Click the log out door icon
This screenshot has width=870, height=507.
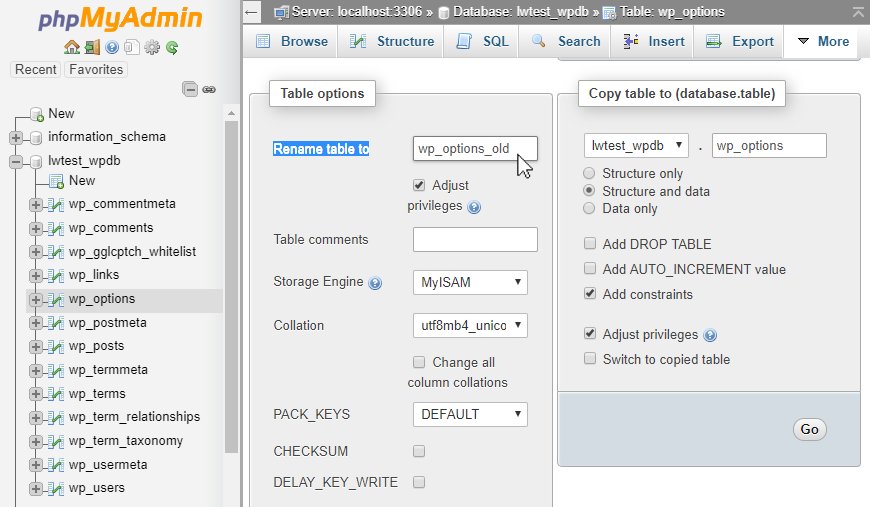tap(92, 48)
